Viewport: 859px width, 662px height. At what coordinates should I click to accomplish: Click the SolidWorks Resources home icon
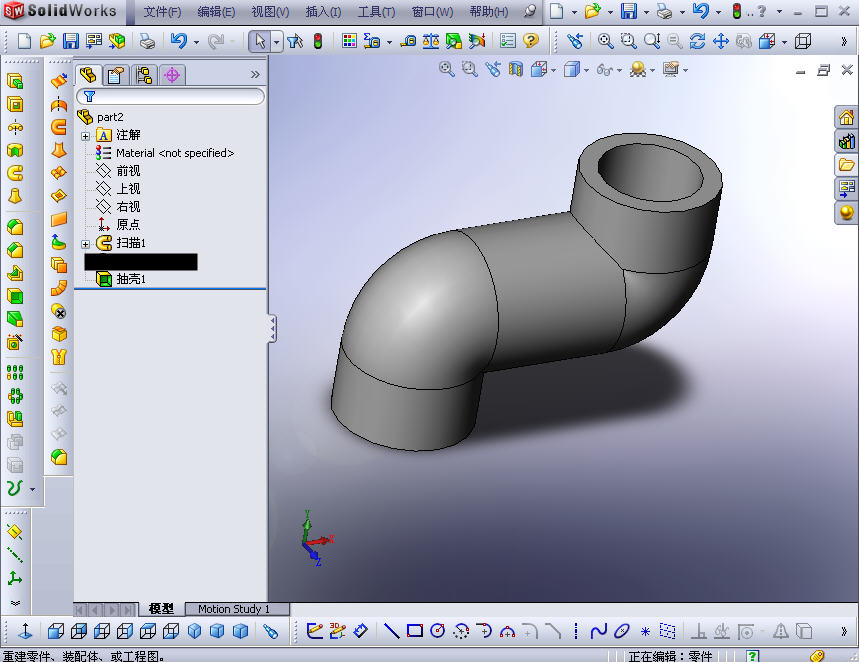[x=846, y=117]
